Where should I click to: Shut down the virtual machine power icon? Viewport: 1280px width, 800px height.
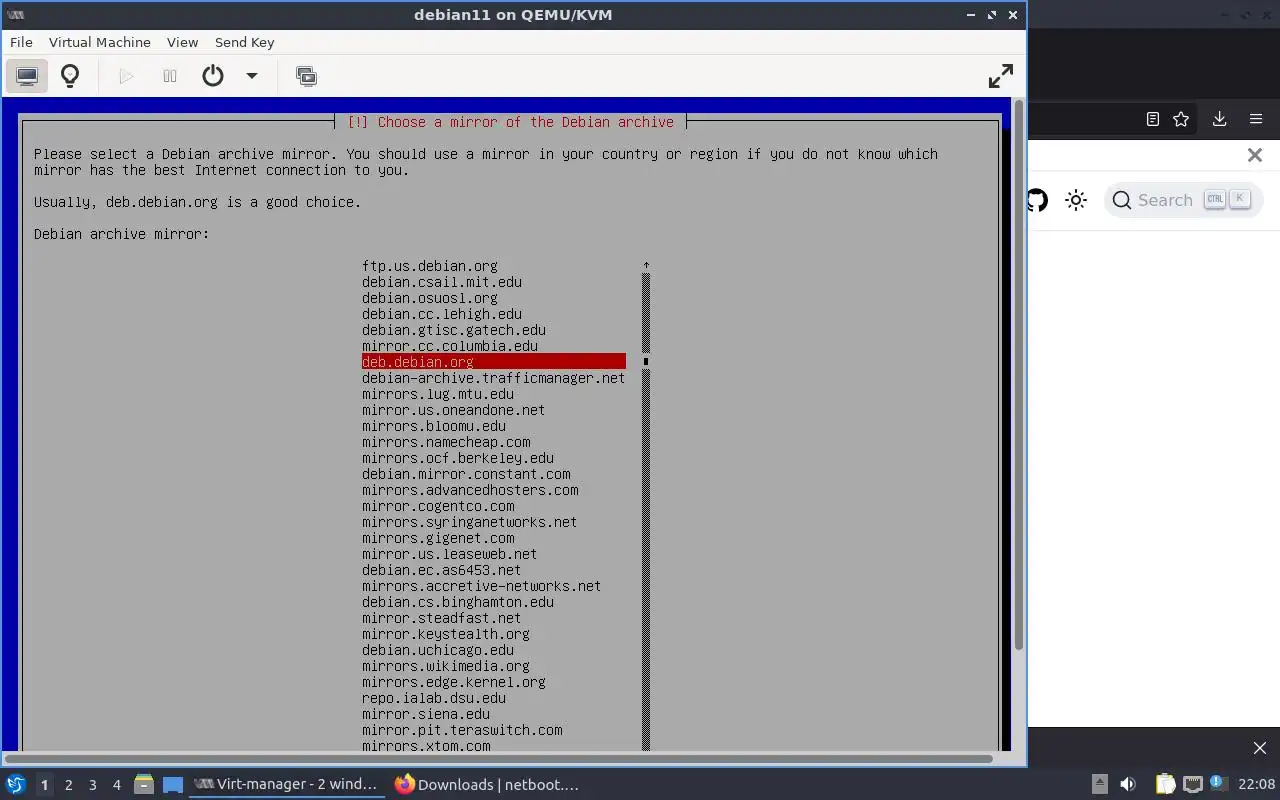[x=213, y=76]
